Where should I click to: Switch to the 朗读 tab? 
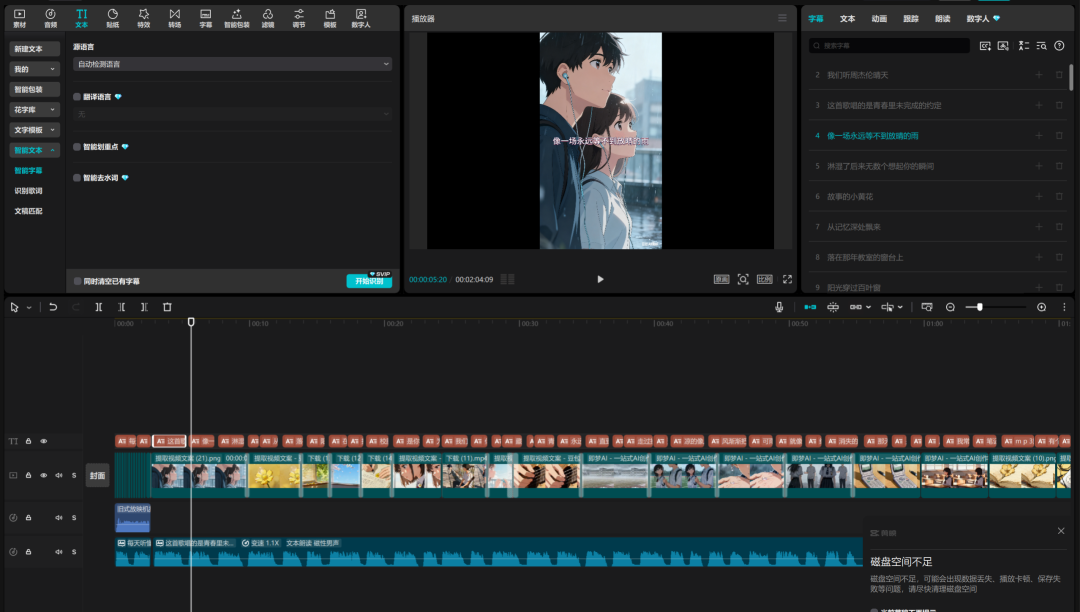pyautogui.click(x=942, y=19)
